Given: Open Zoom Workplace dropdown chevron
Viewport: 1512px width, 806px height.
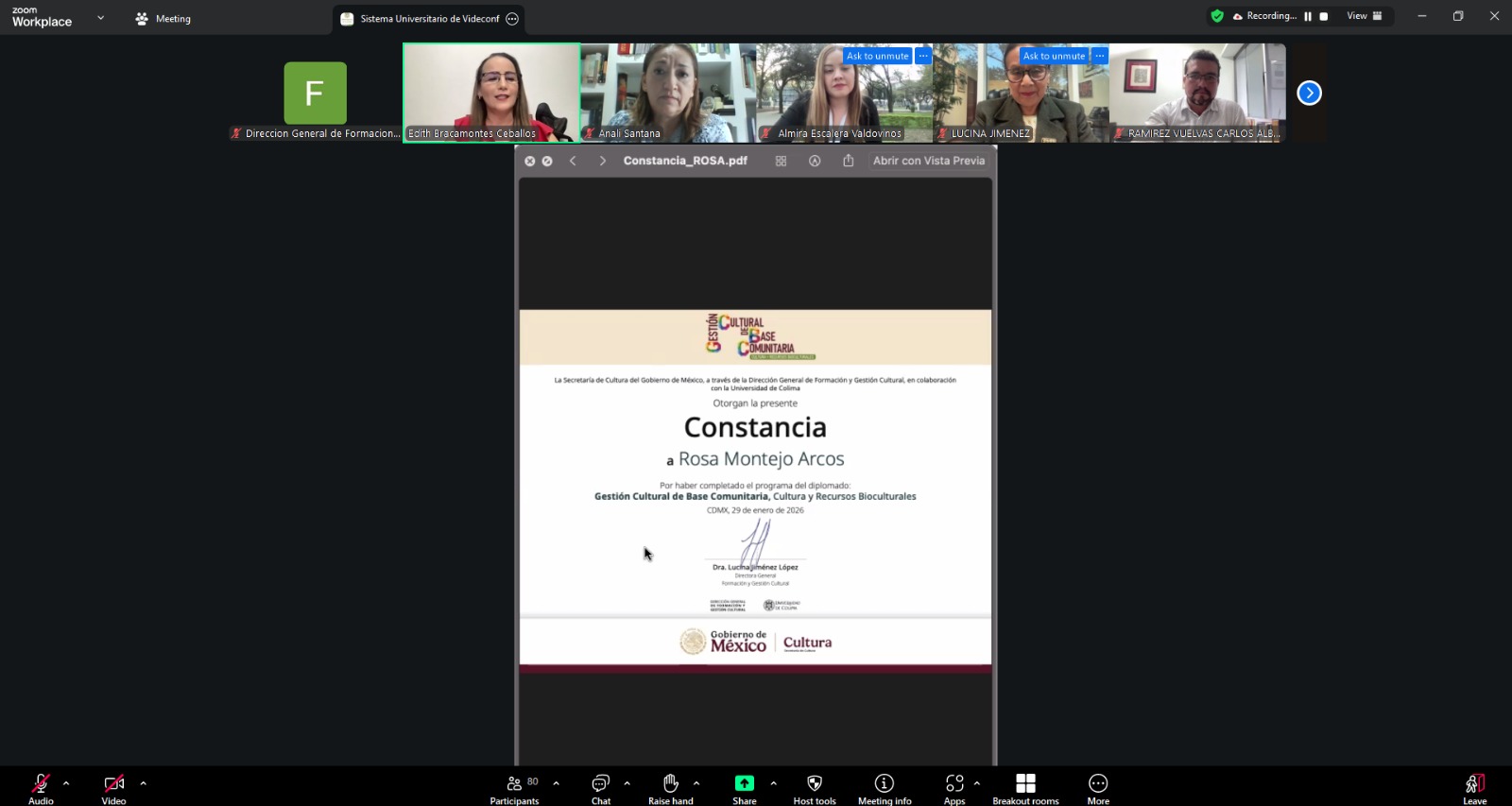Looking at the screenshot, I should coord(101,18).
